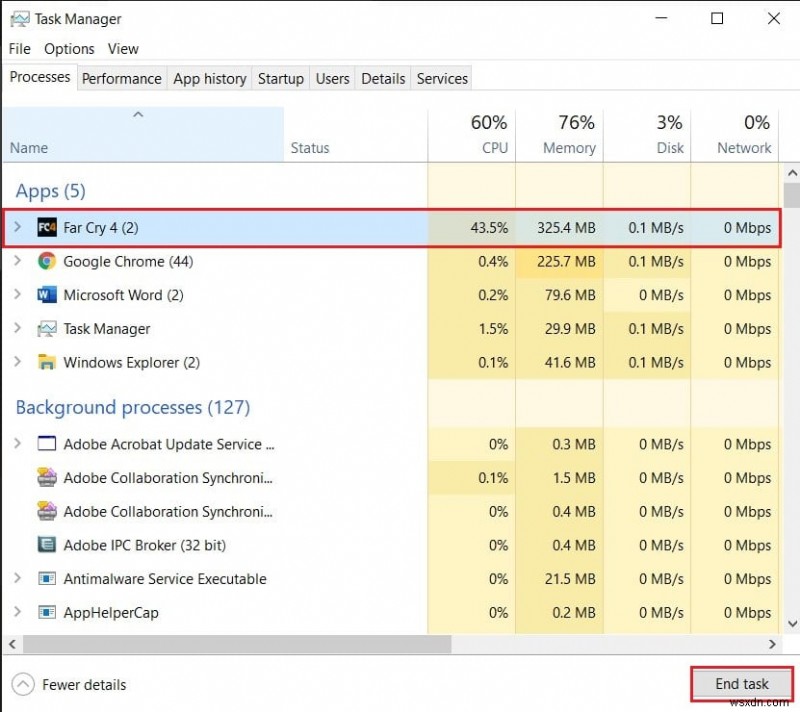Collapse details with the Fewer details arrow
The height and width of the screenshot is (712, 800).
point(22,684)
